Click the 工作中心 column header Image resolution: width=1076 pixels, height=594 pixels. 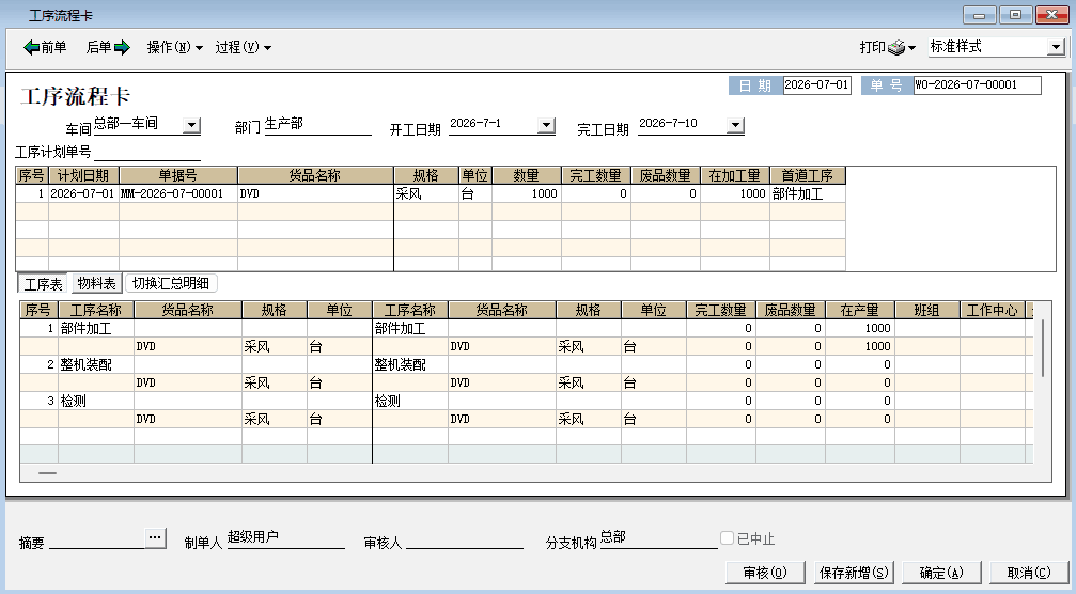[x=992, y=310]
